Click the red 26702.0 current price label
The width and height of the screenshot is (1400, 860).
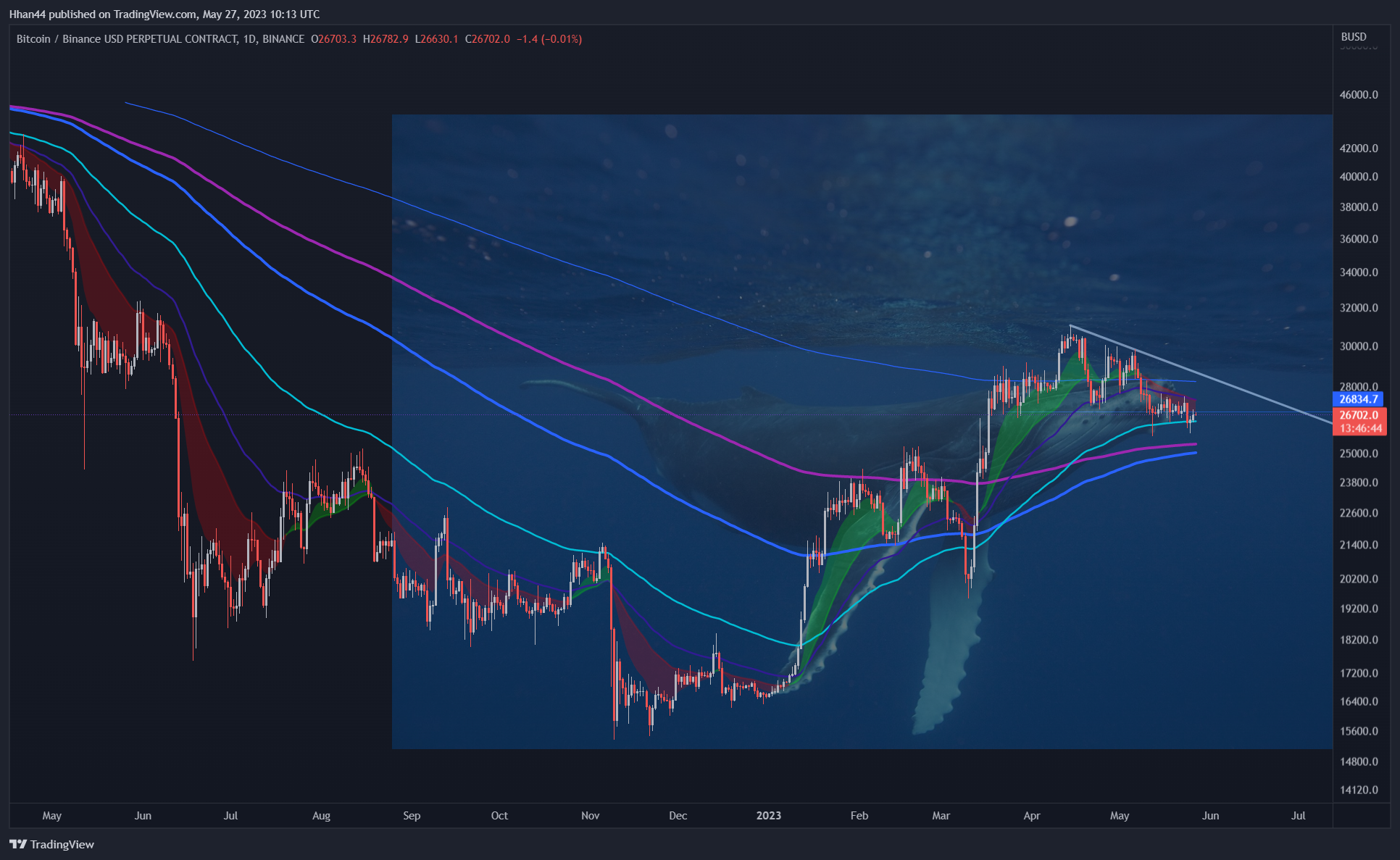pos(1359,415)
